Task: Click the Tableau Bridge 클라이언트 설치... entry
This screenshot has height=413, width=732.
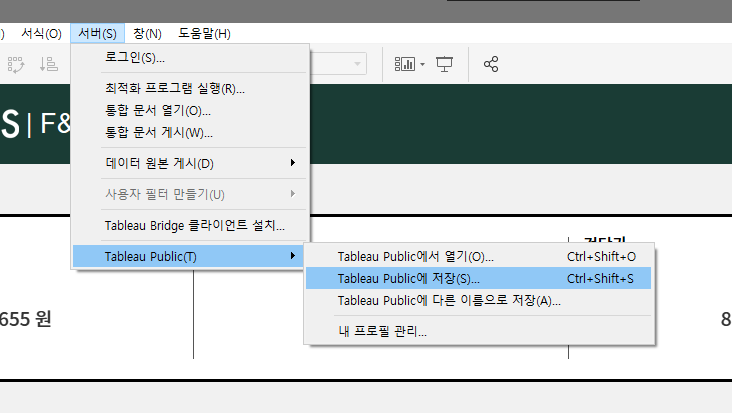Action: pos(190,225)
